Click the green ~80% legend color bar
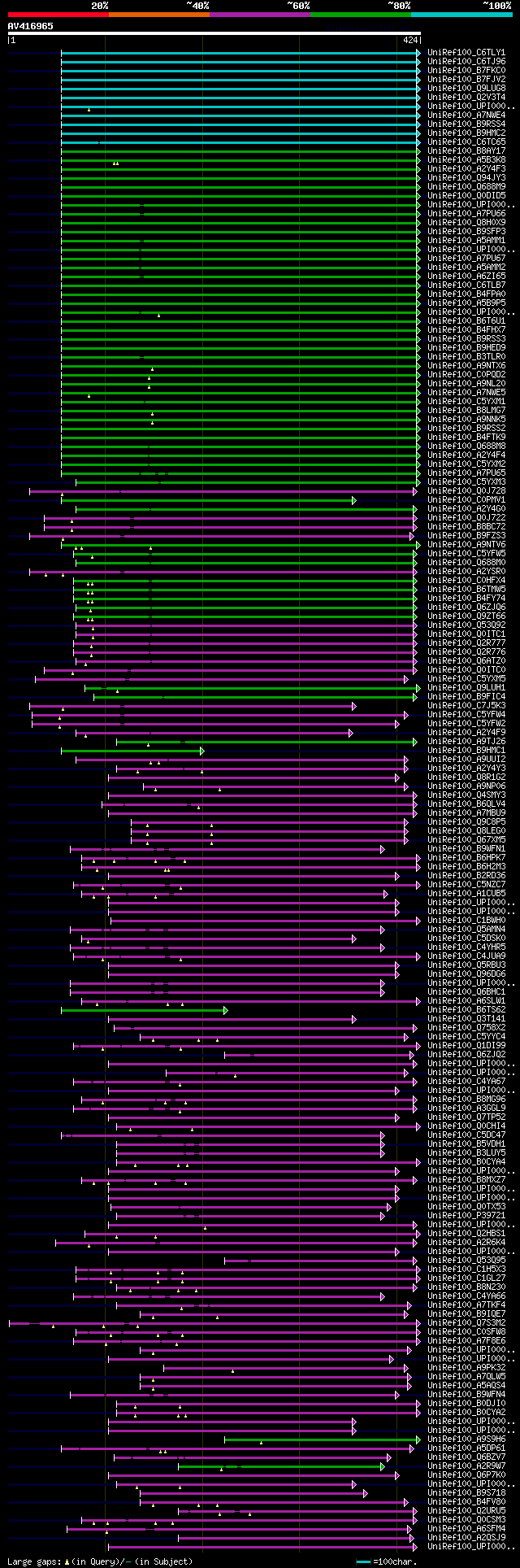The height and width of the screenshot is (1568, 520). [361, 15]
